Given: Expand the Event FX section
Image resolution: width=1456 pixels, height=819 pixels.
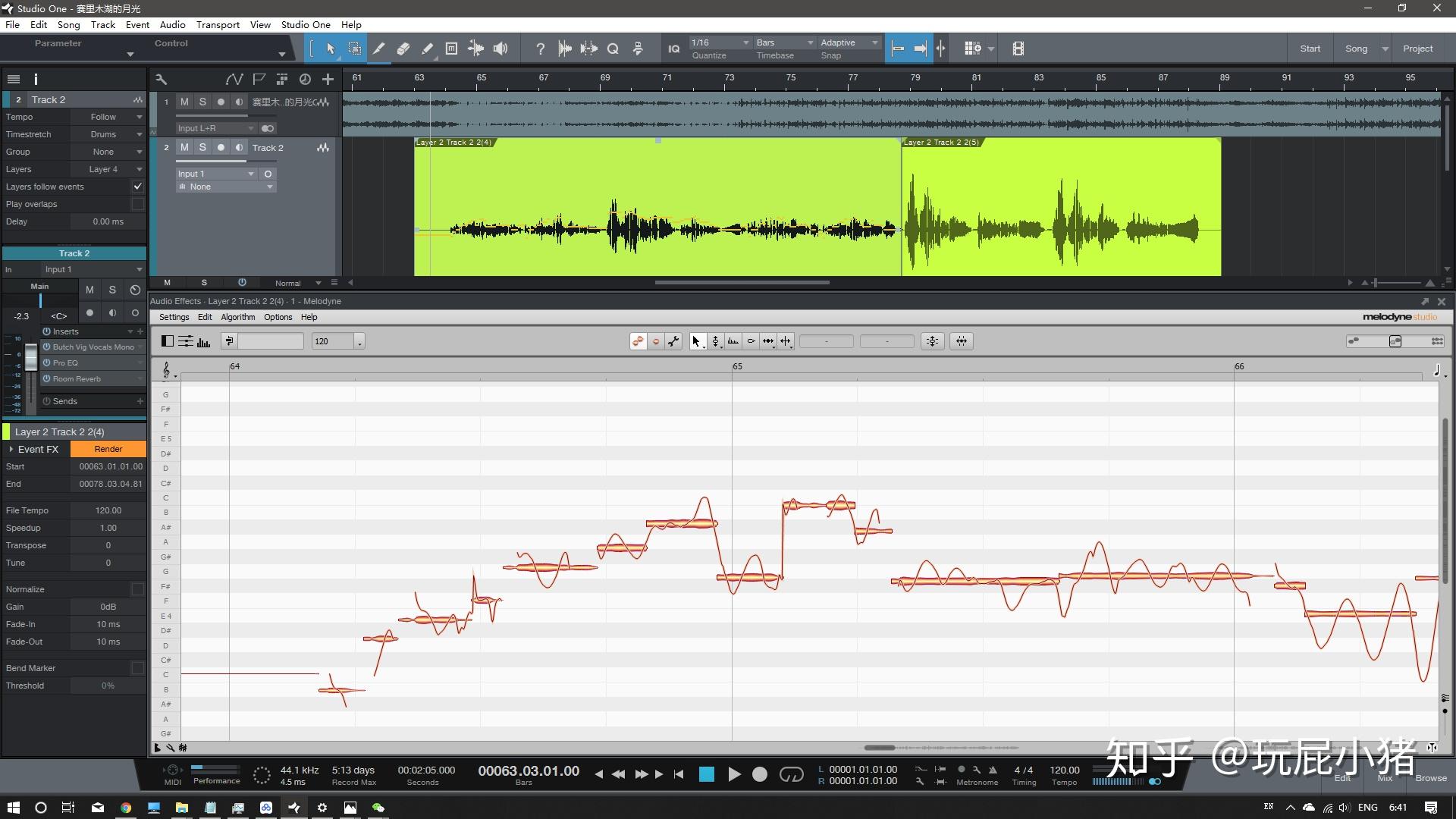Looking at the screenshot, I should click(x=11, y=449).
